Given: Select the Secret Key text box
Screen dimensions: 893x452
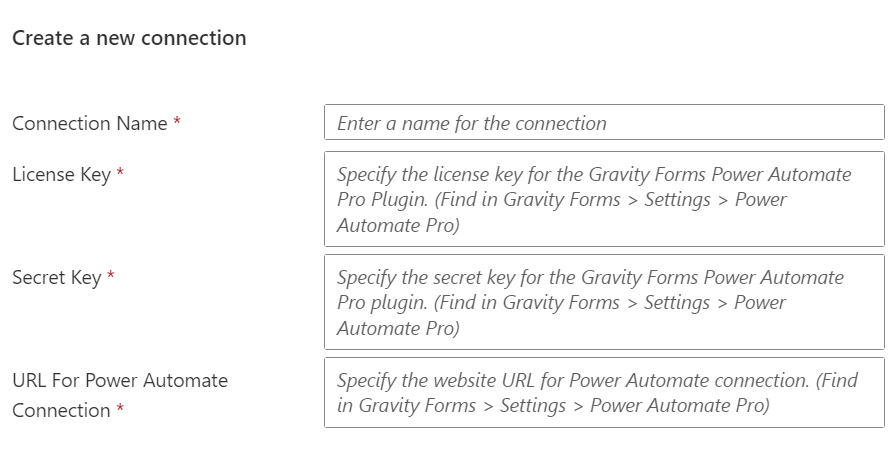Looking at the screenshot, I should [x=604, y=302].
